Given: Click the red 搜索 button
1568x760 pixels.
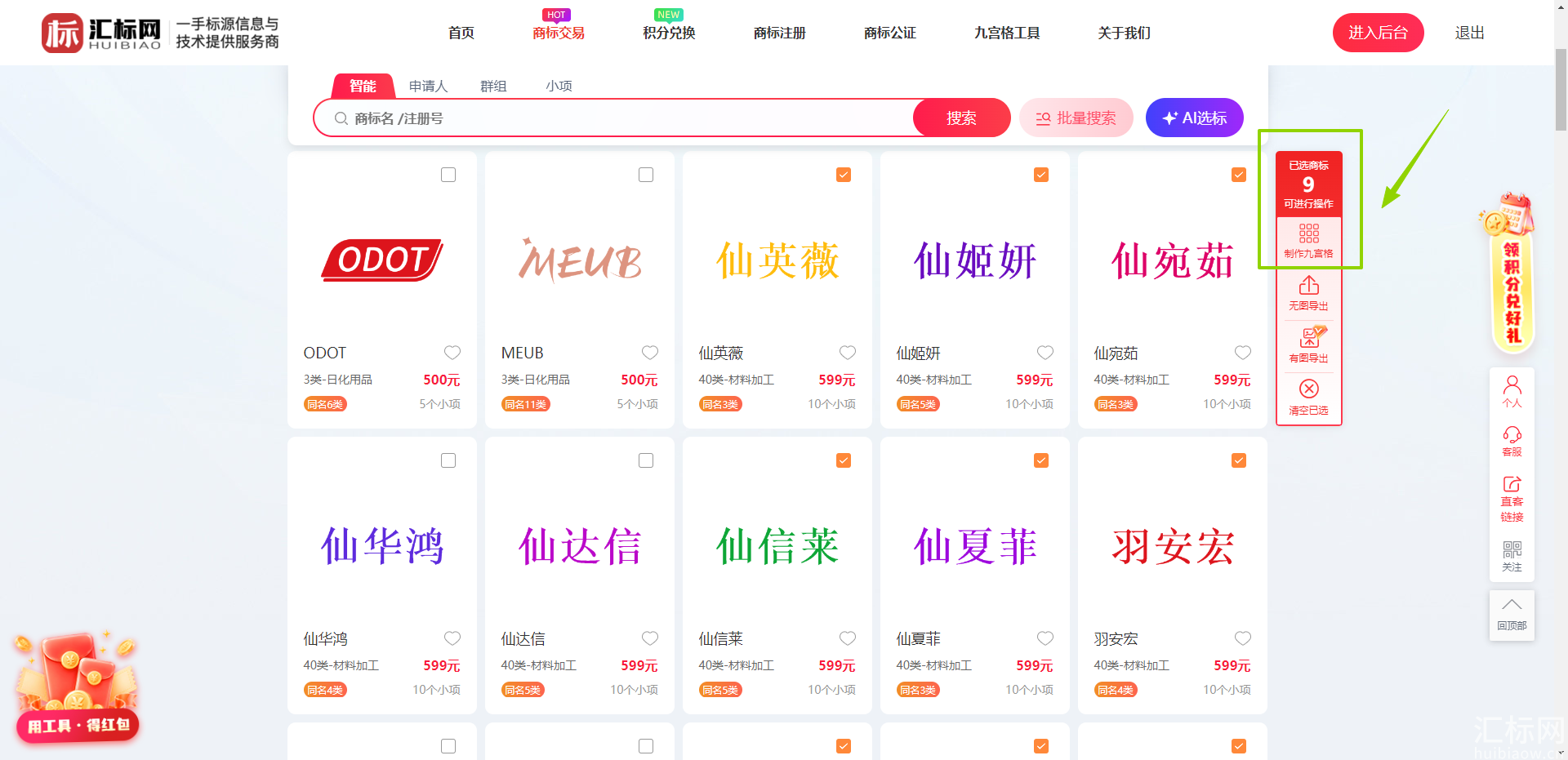Looking at the screenshot, I should [x=961, y=118].
